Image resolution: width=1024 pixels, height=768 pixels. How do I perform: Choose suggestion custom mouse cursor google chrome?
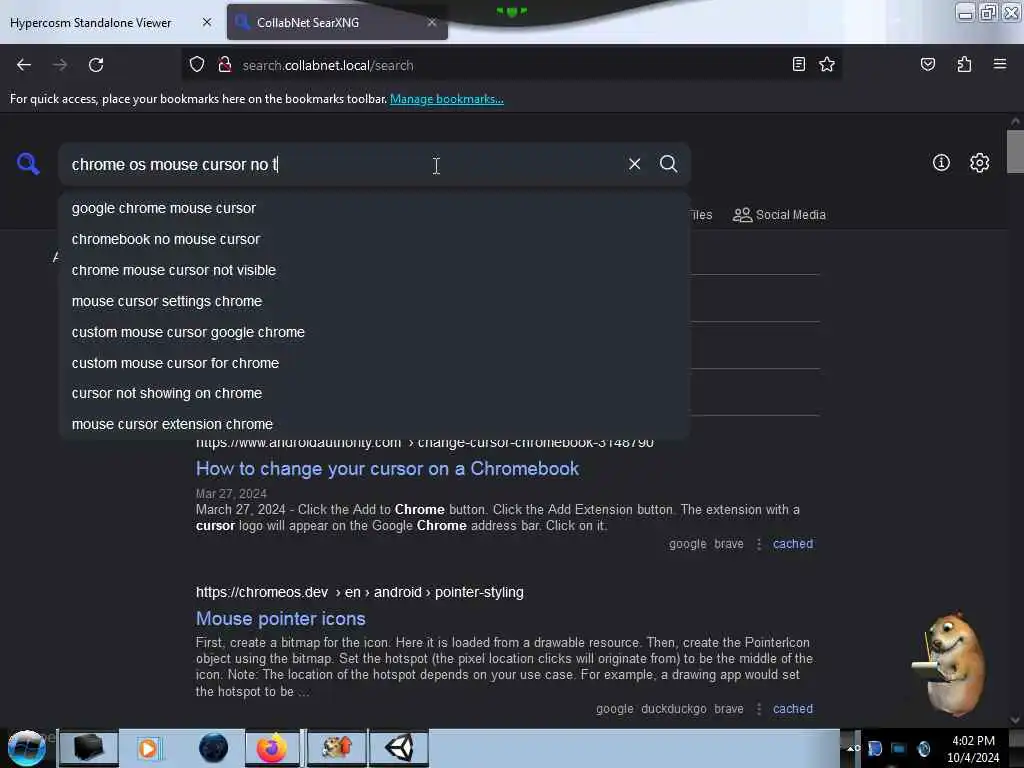(x=374, y=332)
